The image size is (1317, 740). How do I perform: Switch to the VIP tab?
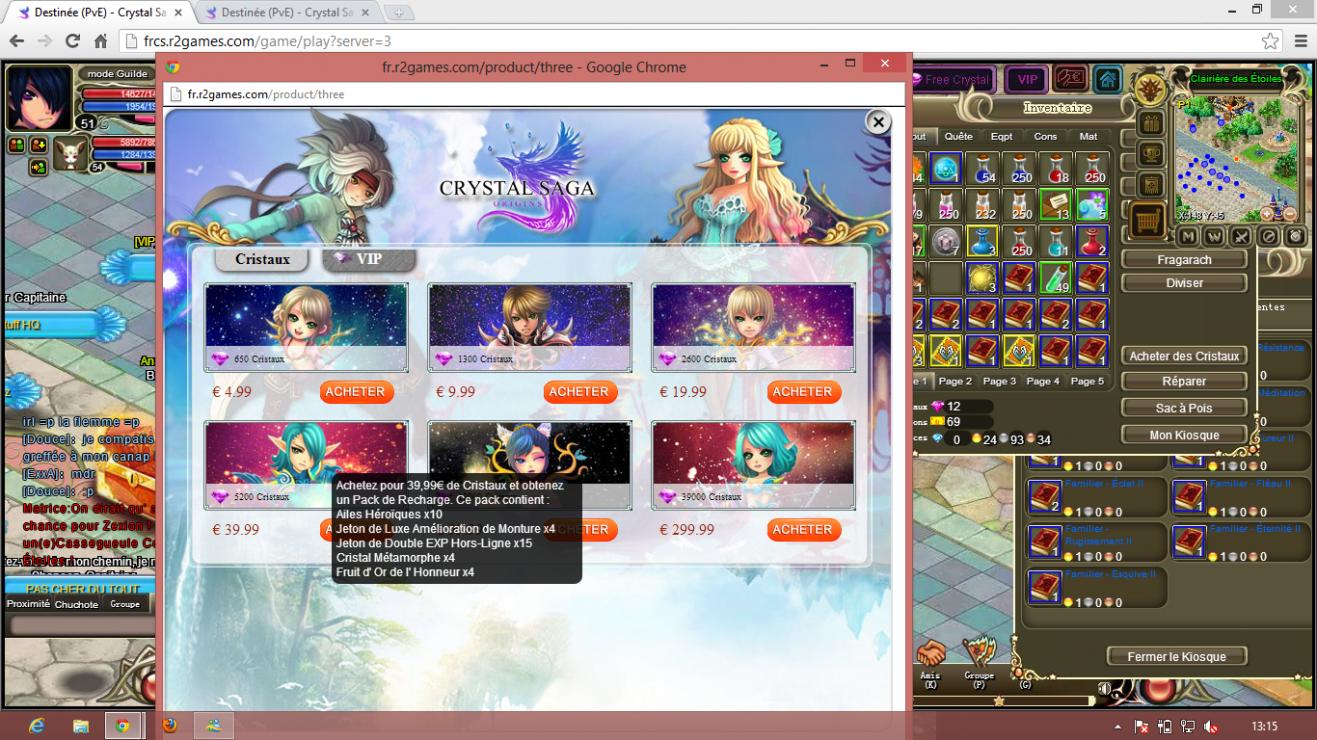(x=368, y=259)
